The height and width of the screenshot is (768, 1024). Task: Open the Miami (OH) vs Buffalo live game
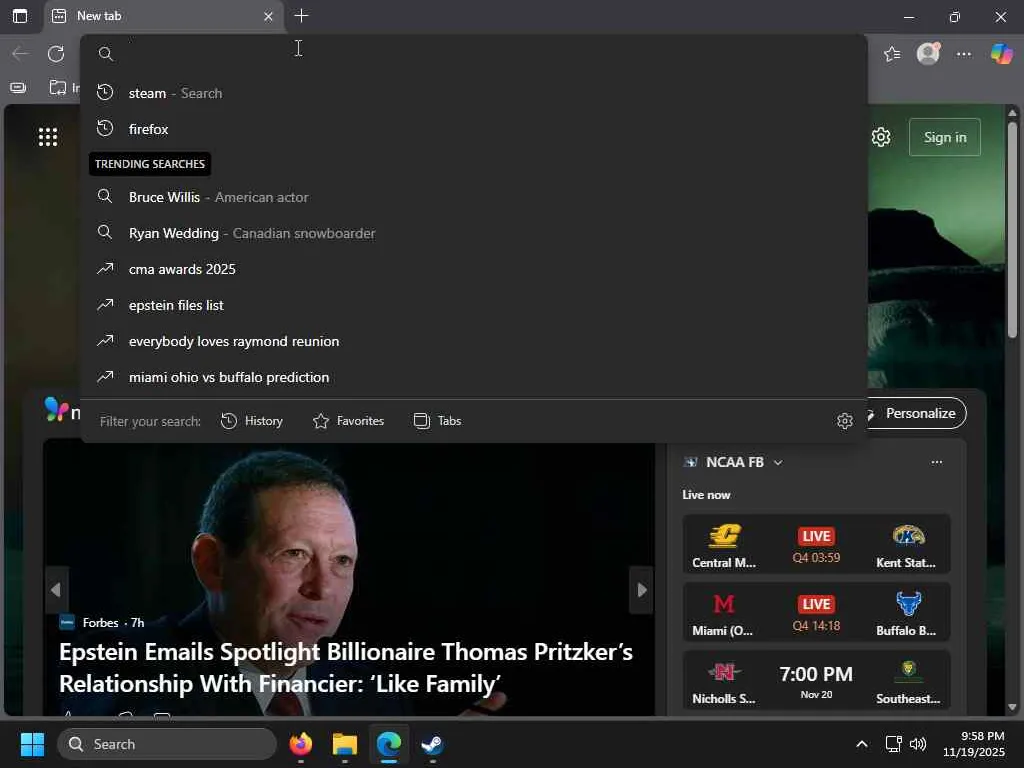(816, 613)
